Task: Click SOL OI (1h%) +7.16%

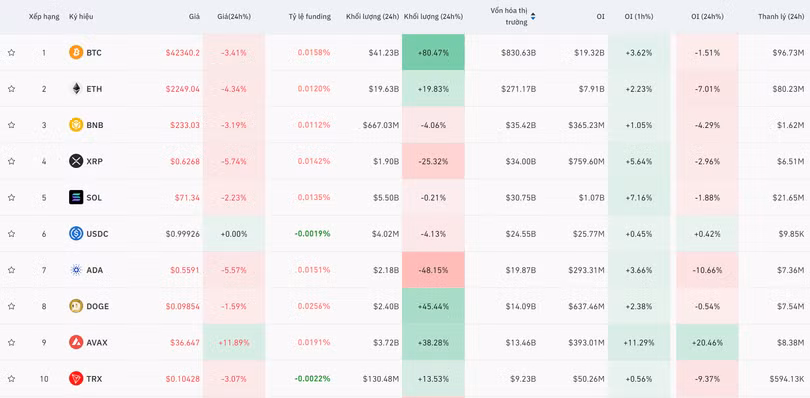Action: 639,197
